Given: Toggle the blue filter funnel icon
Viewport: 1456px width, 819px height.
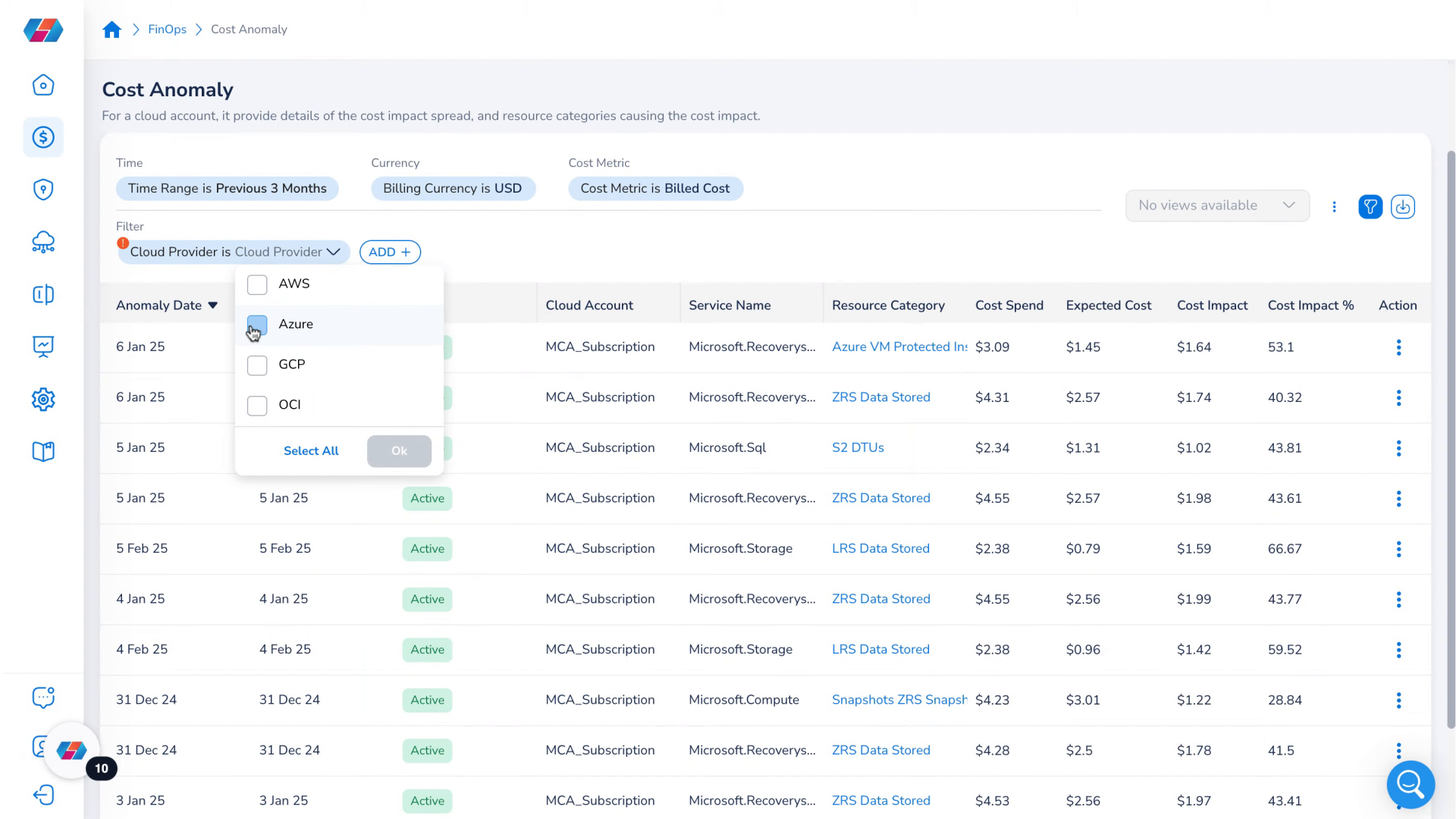Looking at the screenshot, I should point(1370,206).
